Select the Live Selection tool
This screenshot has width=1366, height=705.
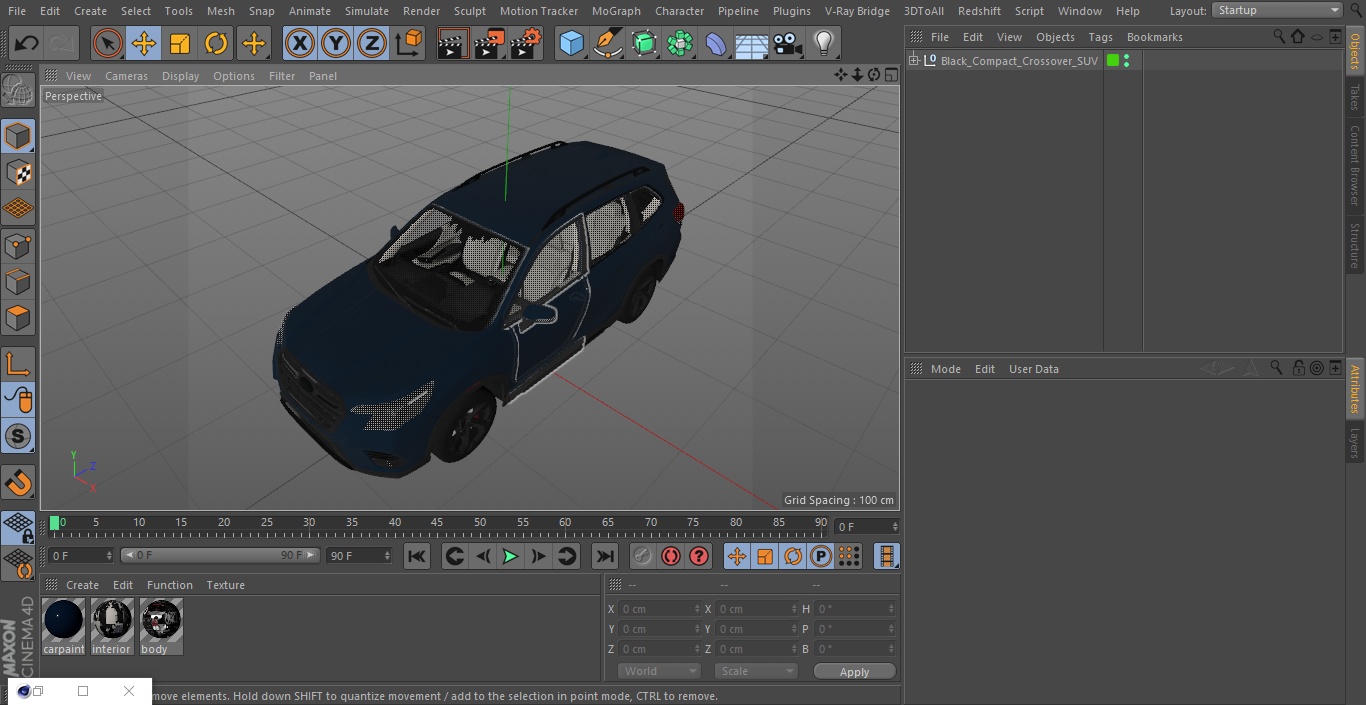point(107,43)
